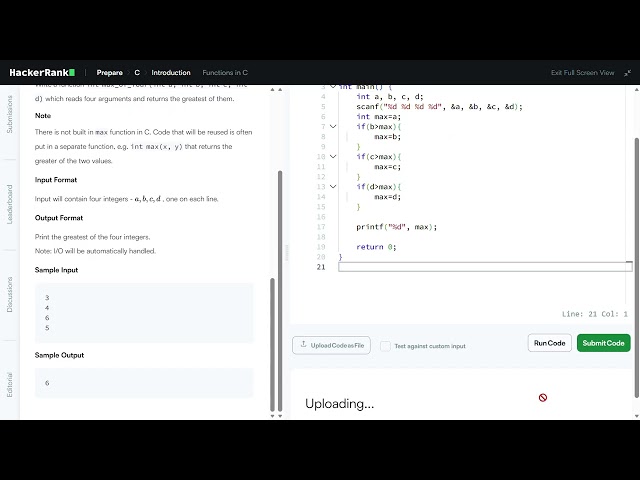Viewport: 640px width, 480px height.
Task: Click the panel divider resize handle
Action: point(287,252)
